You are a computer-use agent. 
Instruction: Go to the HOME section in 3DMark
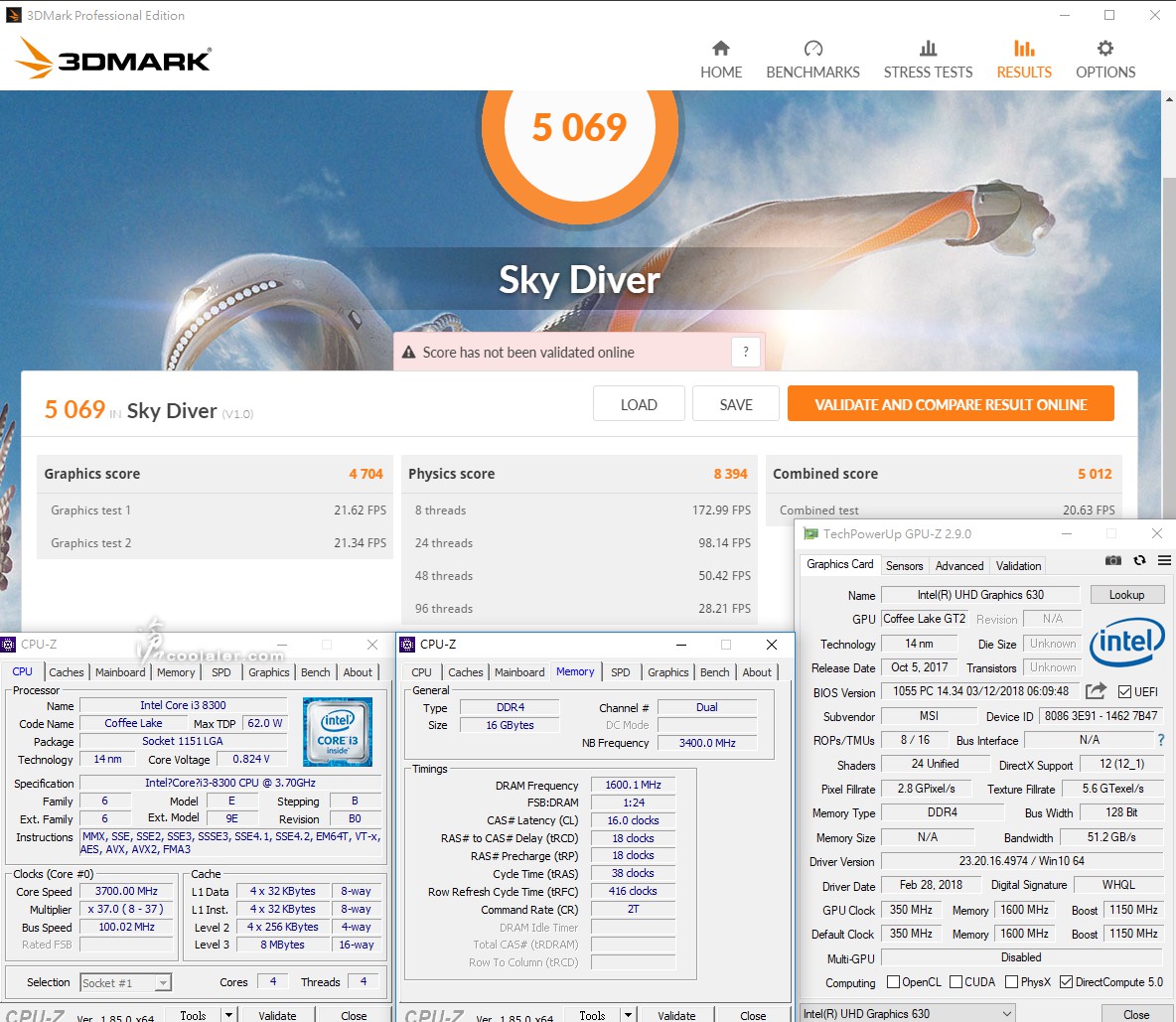click(721, 60)
